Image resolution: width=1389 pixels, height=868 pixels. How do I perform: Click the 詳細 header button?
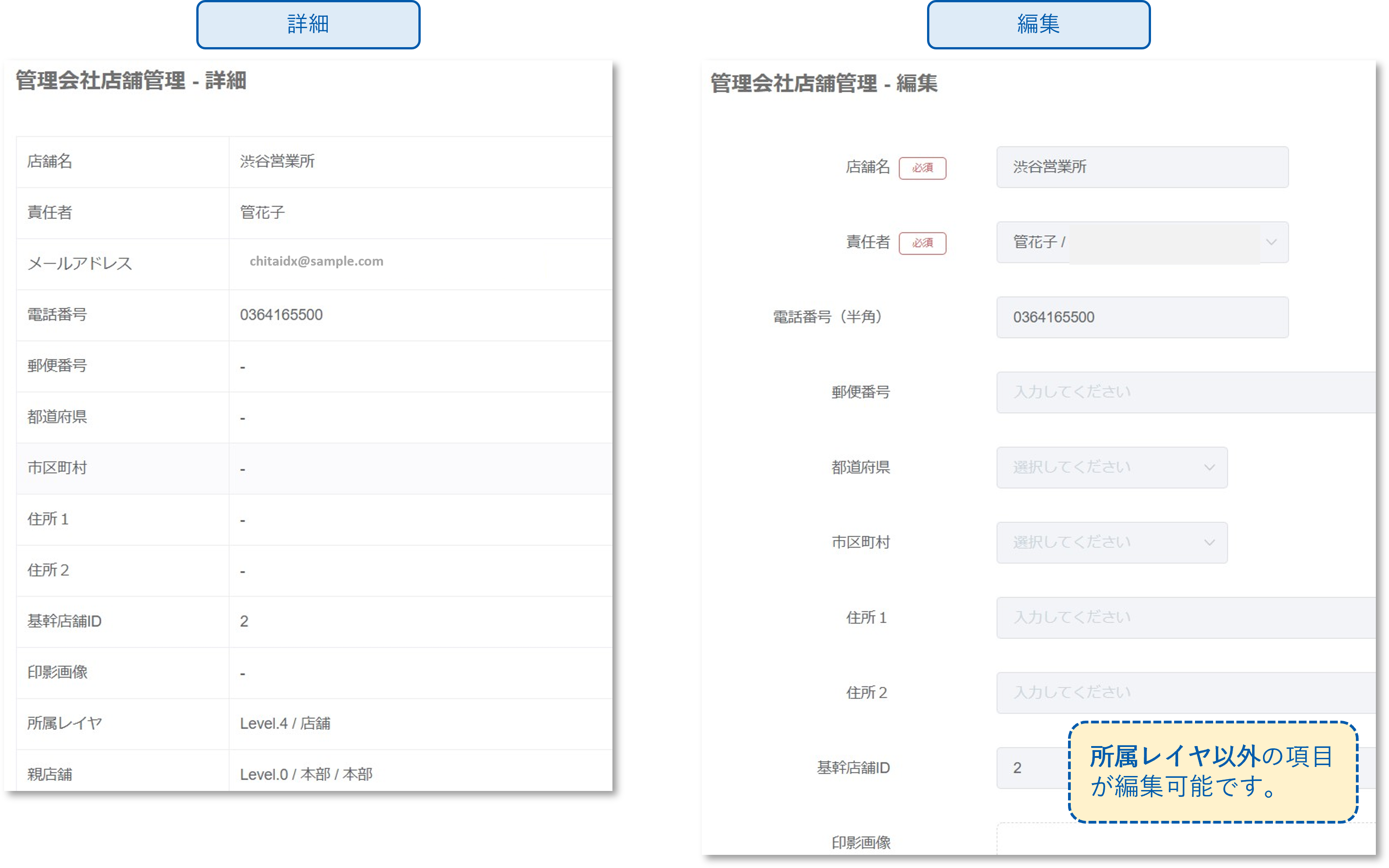(308, 24)
